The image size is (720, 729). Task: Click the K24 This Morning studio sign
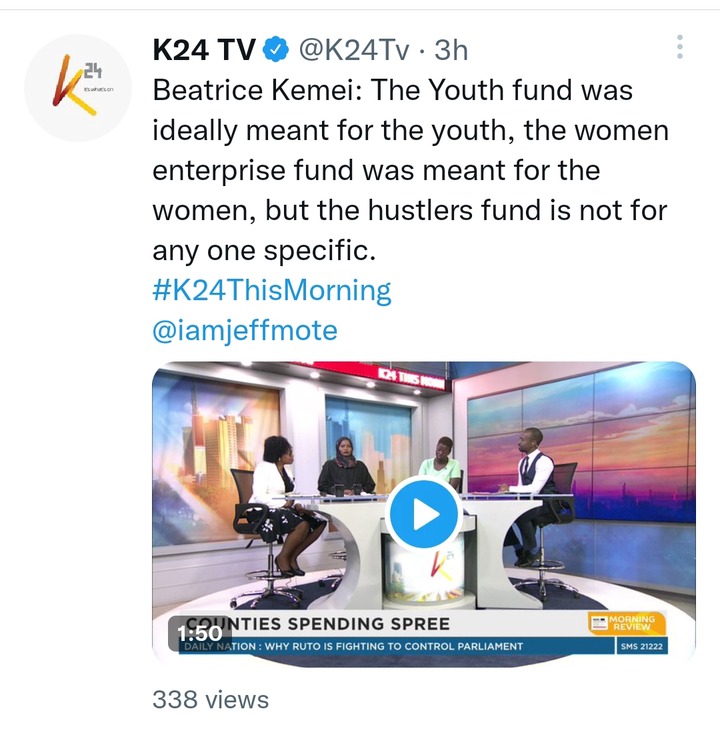(x=411, y=378)
